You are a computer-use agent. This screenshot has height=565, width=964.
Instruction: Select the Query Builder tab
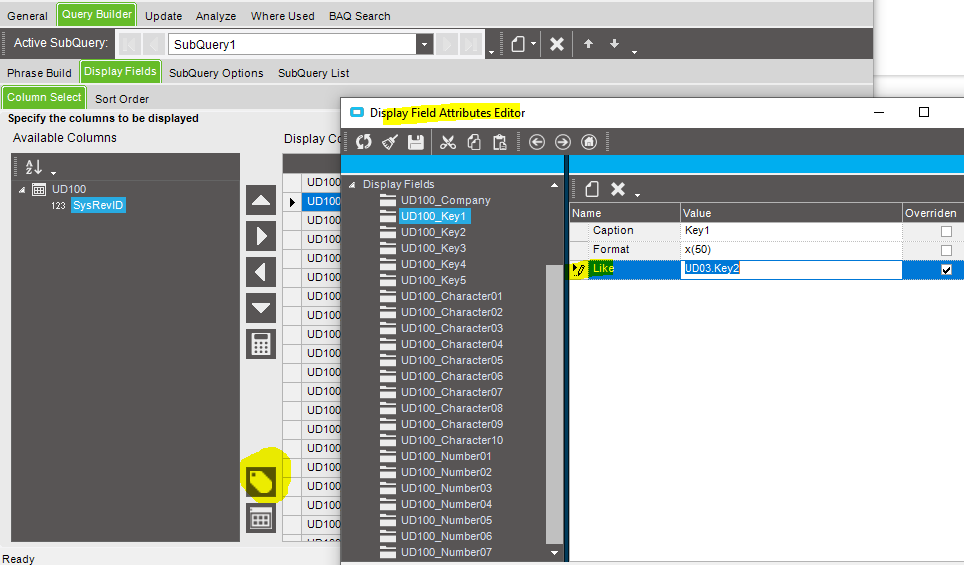[97, 14]
